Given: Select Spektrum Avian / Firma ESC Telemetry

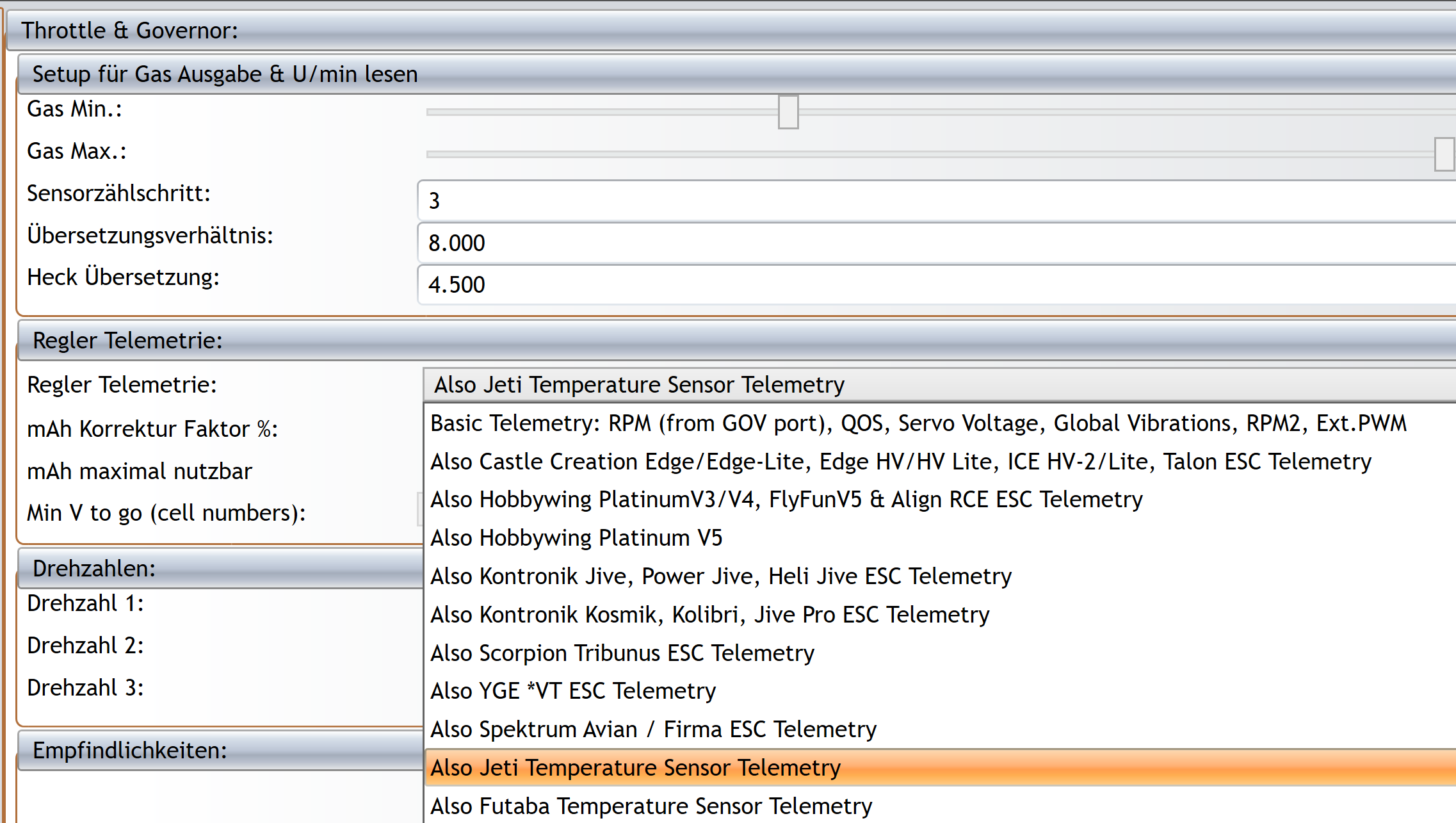Looking at the screenshot, I should tap(653, 729).
